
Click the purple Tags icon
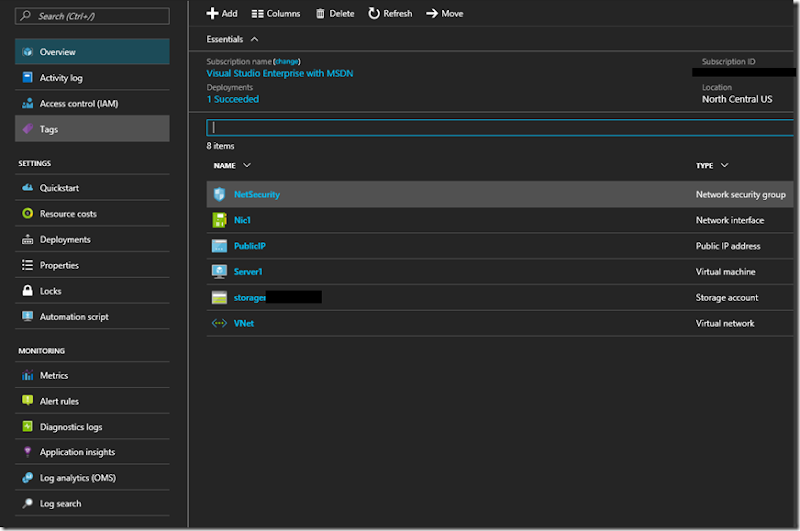point(28,129)
